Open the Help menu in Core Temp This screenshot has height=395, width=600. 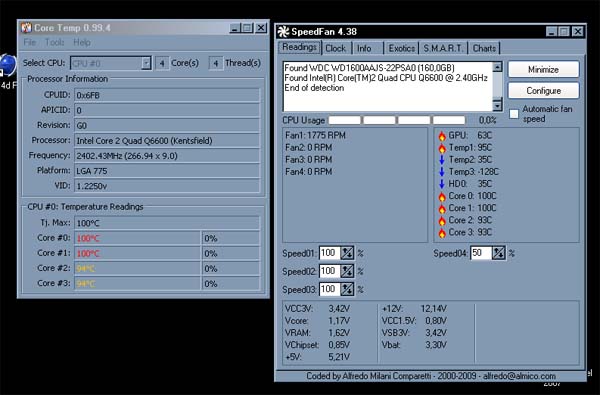pyautogui.click(x=82, y=42)
